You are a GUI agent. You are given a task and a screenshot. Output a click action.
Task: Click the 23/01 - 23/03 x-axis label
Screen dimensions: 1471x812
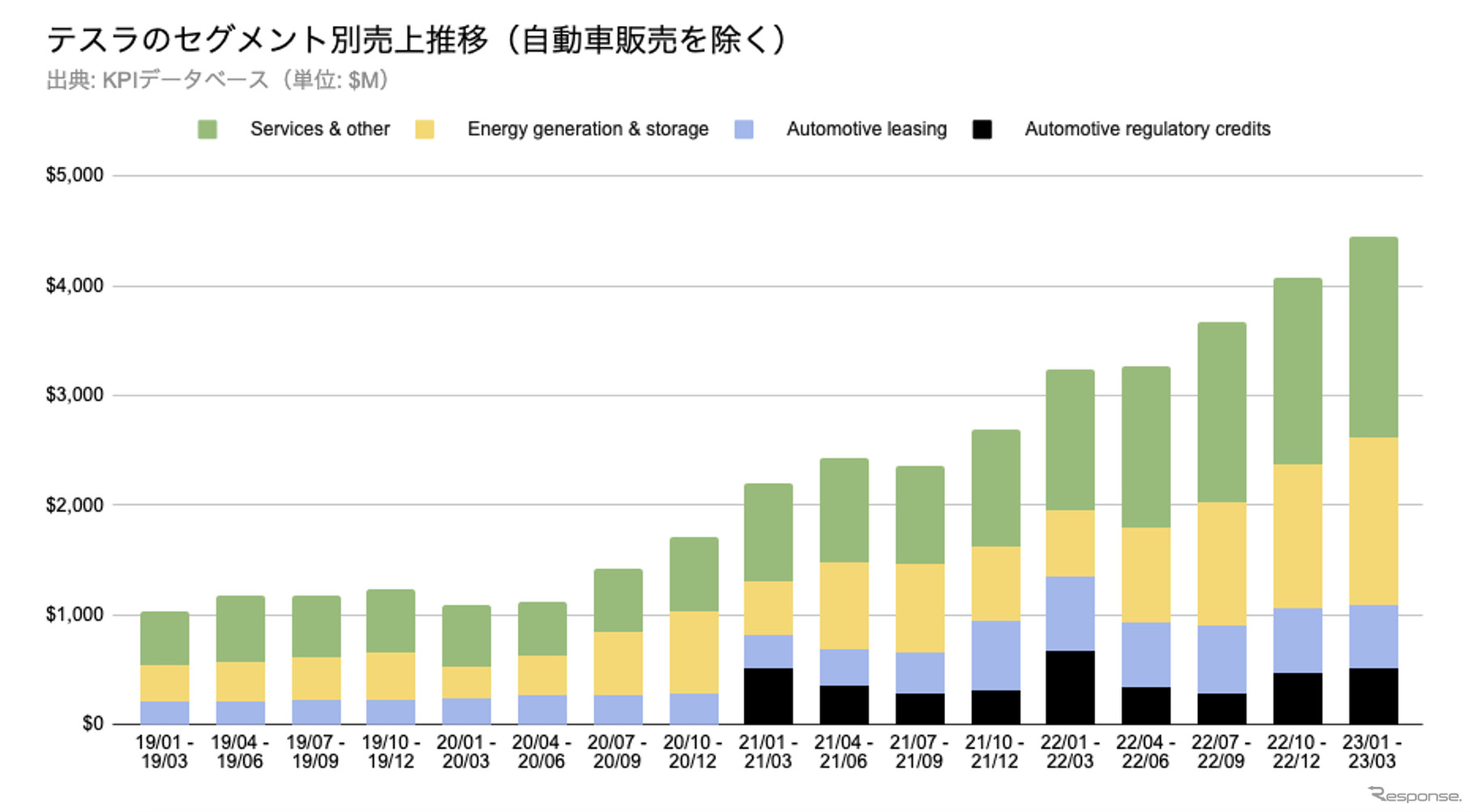pyautogui.click(x=1372, y=752)
